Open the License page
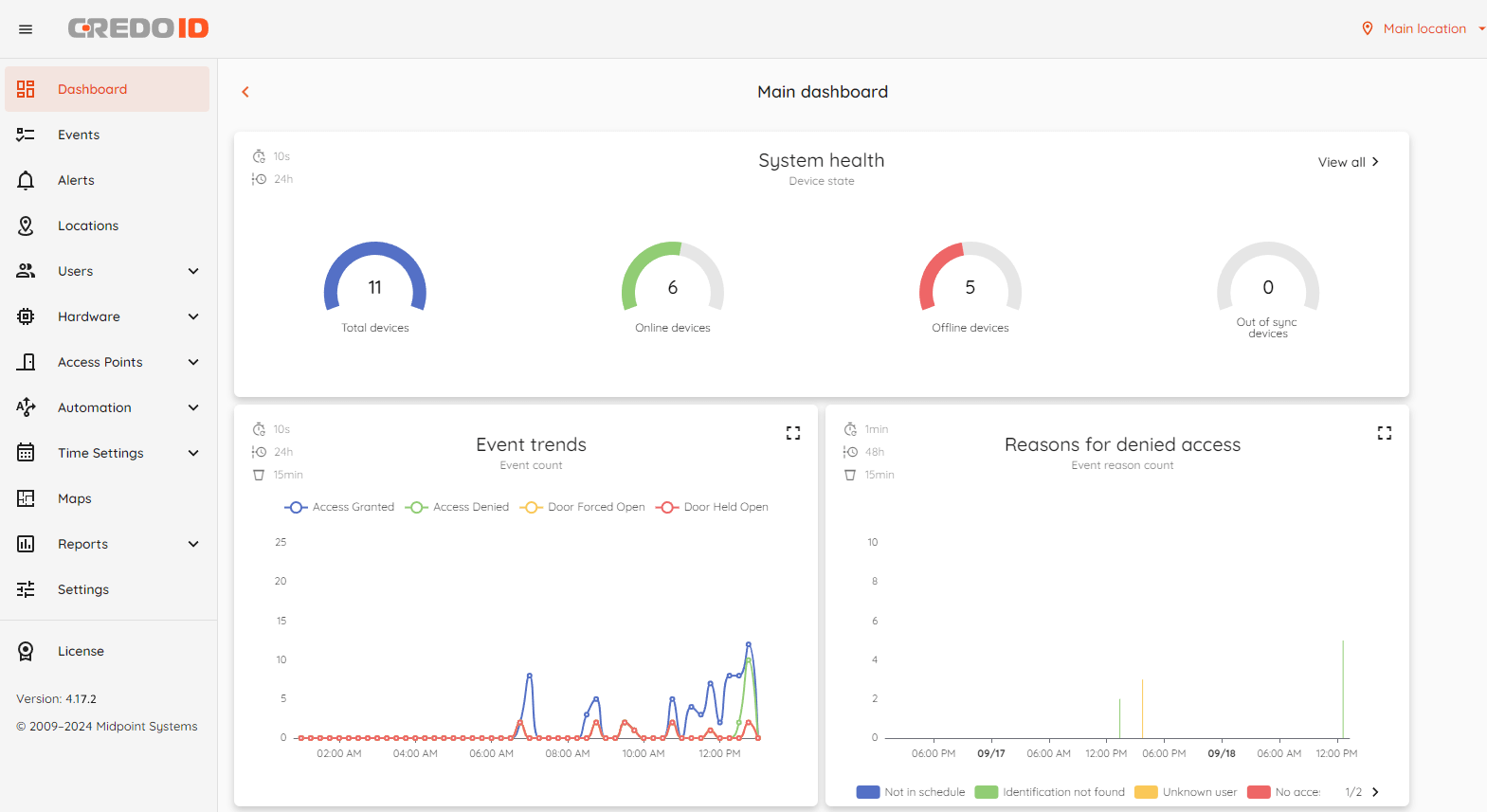Screen dimensions: 1487x812 click(x=107, y=651)
